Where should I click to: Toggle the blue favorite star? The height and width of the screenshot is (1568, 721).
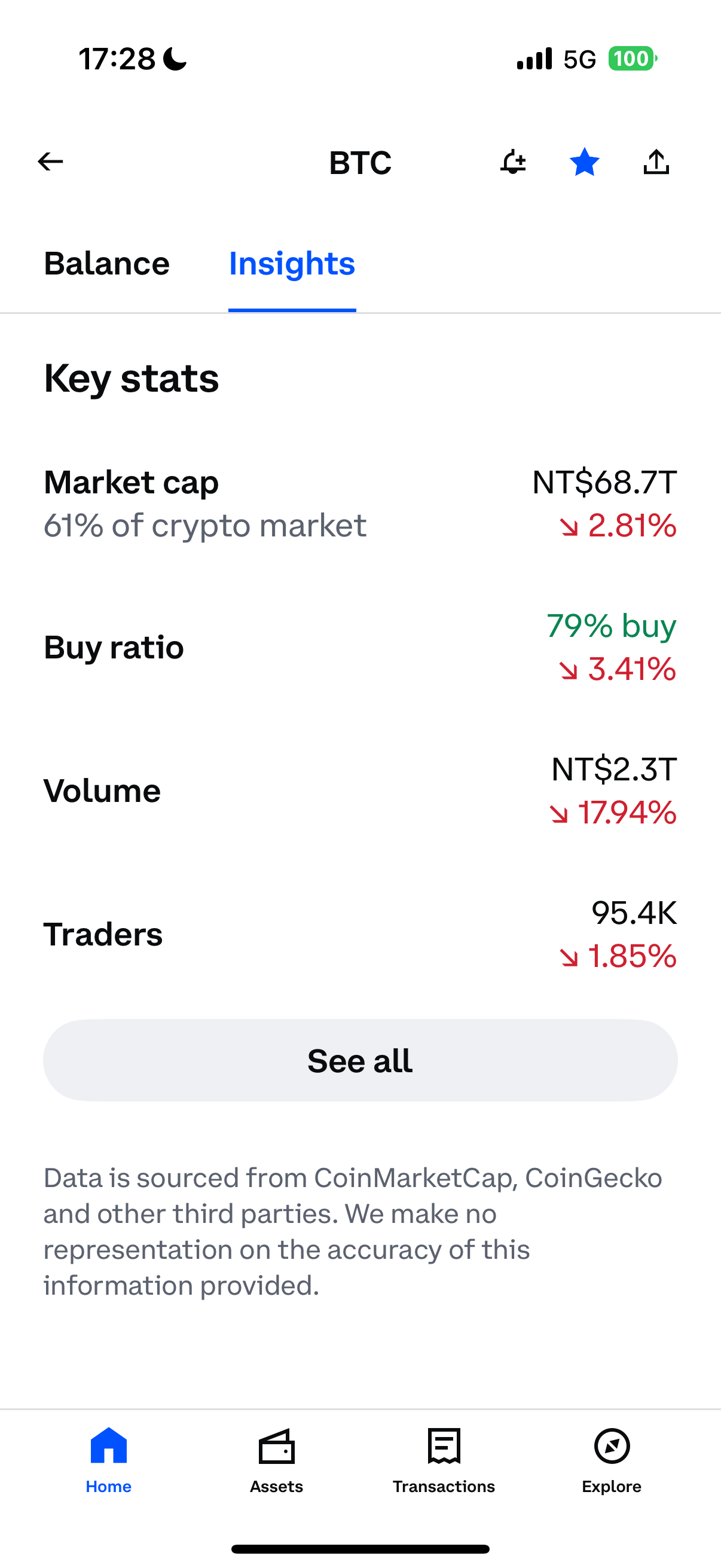[584, 162]
